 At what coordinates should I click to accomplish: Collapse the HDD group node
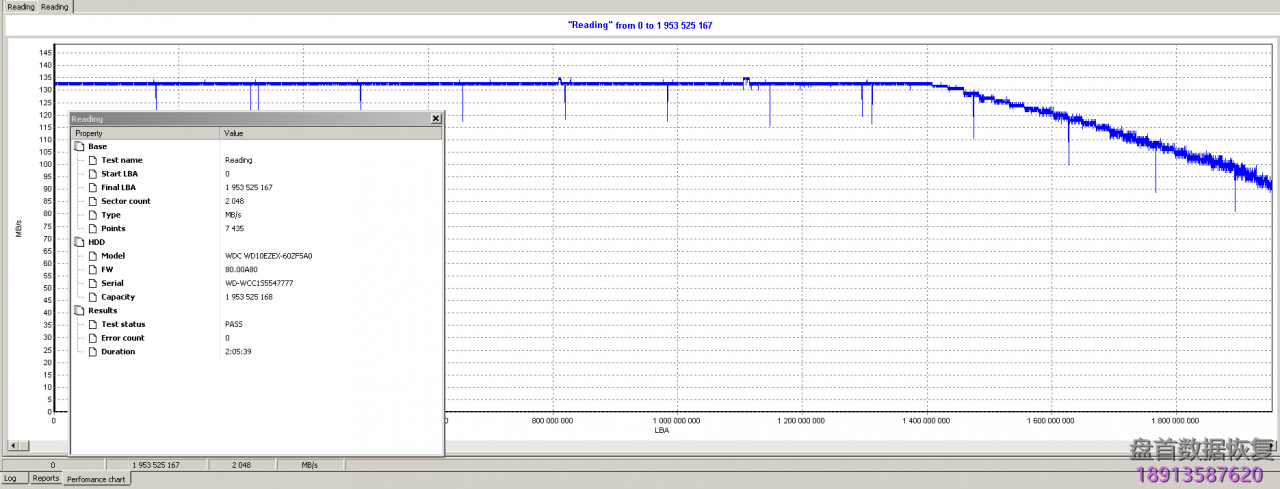(x=80, y=242)
